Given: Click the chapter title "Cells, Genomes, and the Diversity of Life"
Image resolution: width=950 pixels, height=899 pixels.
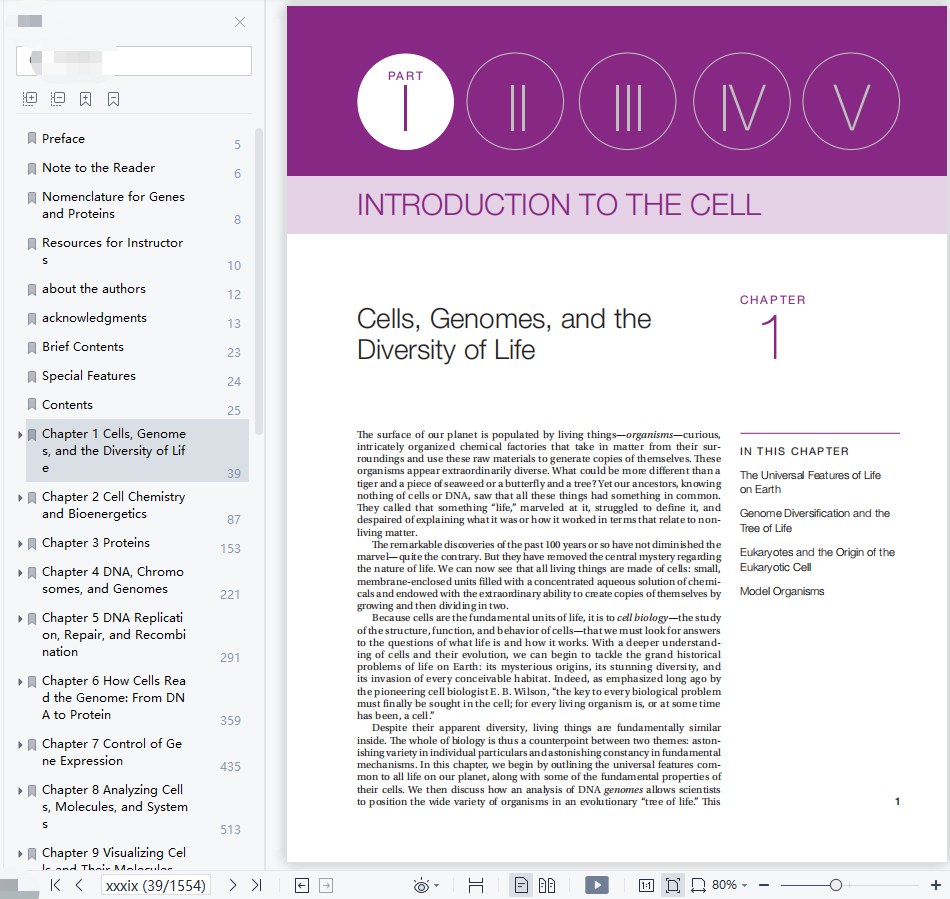Looking at the screenshot, I should point(504,334).
